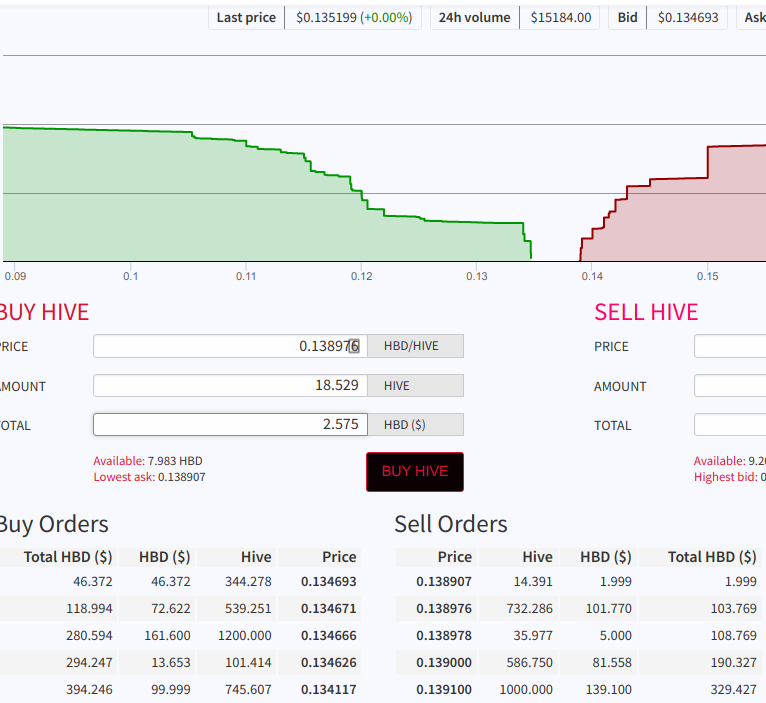Click the BUY HIVE button
Image resolution: width=766 pixels, height=703 pixels.
tap(415, 471)
